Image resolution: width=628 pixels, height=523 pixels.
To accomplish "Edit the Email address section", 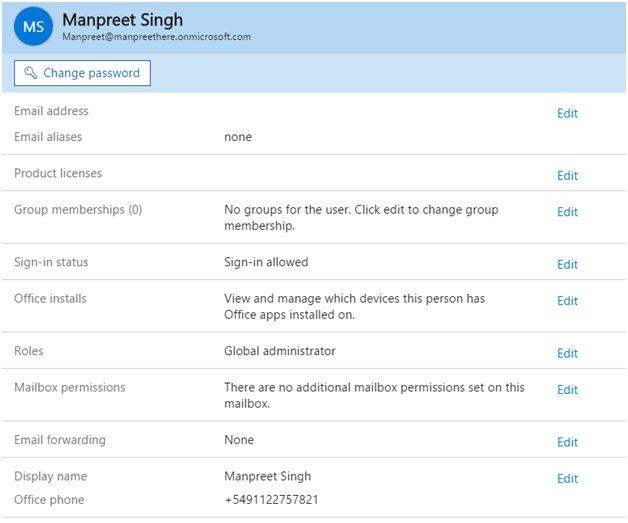I will pyautogui.click(x=567, y=113).
